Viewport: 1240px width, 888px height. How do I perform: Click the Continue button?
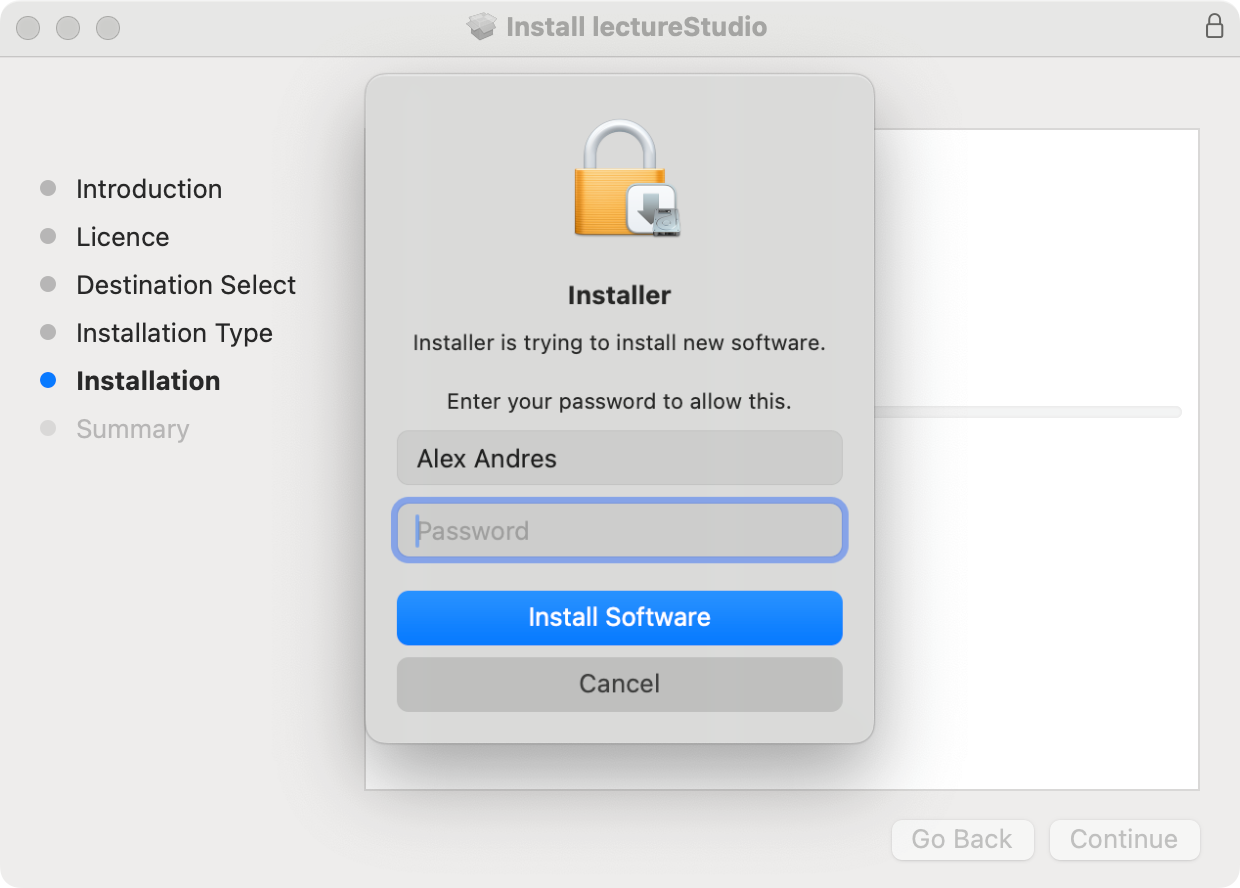point(1124,840)
